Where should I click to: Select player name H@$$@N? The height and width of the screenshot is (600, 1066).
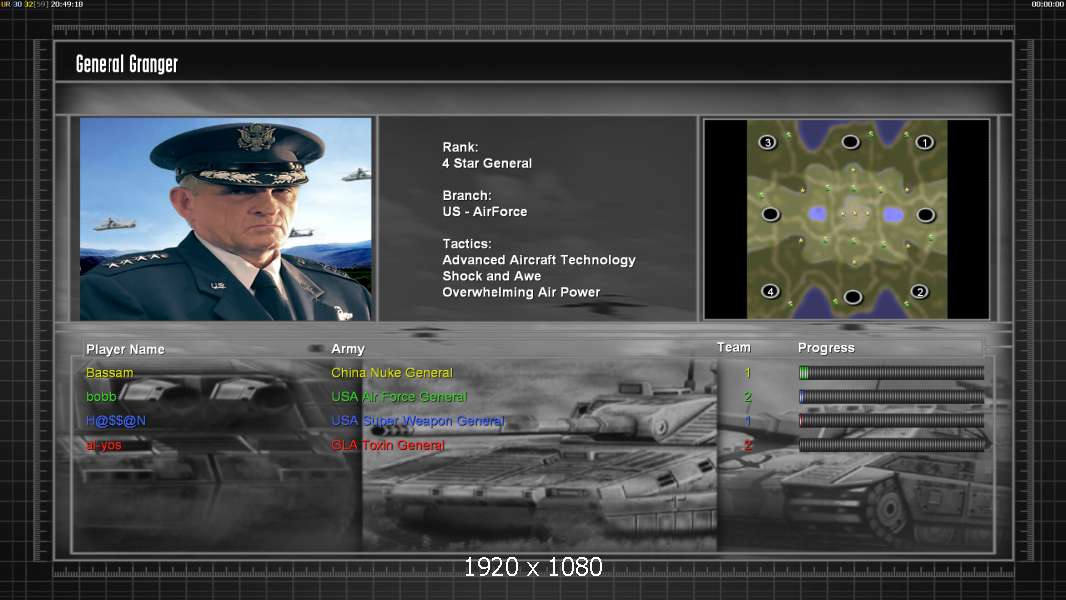click(x=116, y=421)
